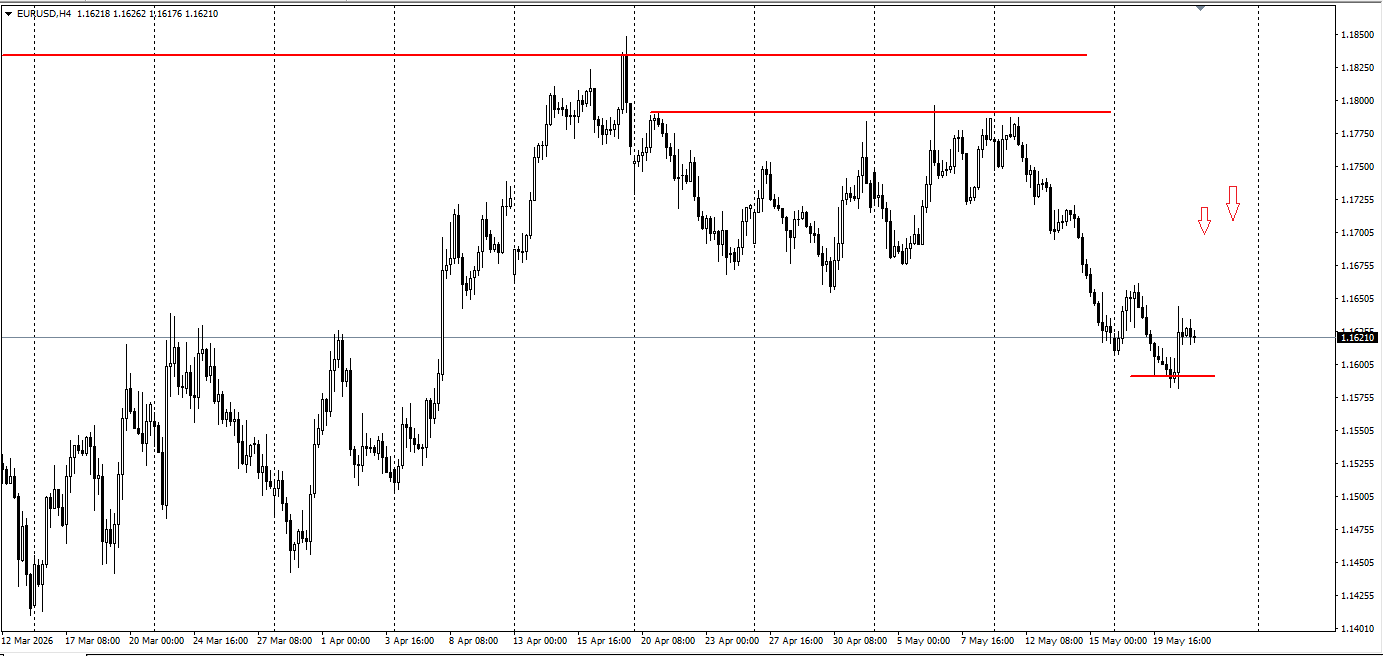Viewport: 1384px width, 656px height.
Task: Open the chart menu triangle beside EURUSD,H4
Action: (x=8, y=14)
